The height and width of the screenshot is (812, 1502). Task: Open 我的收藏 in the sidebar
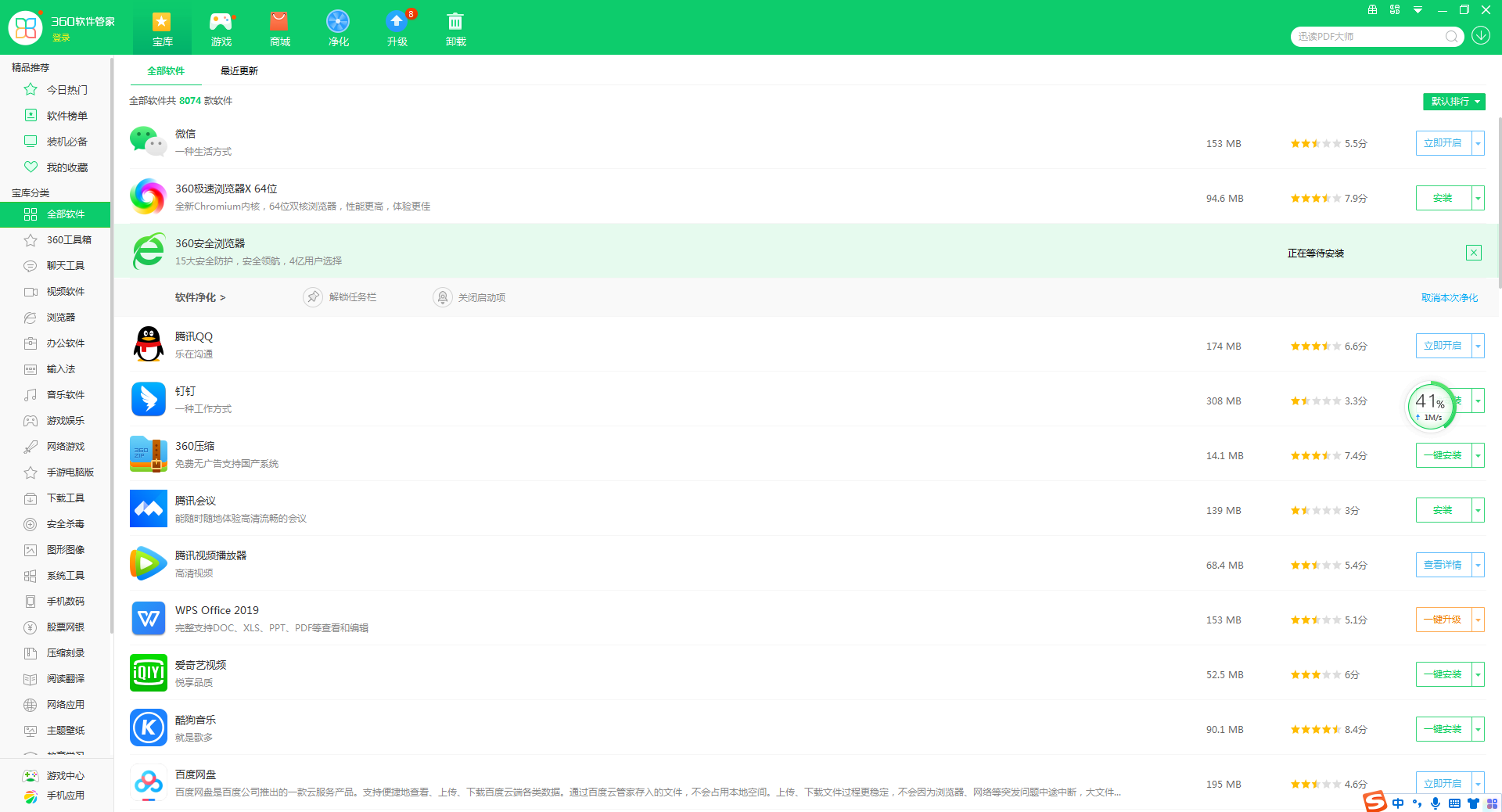pos(56,167)
